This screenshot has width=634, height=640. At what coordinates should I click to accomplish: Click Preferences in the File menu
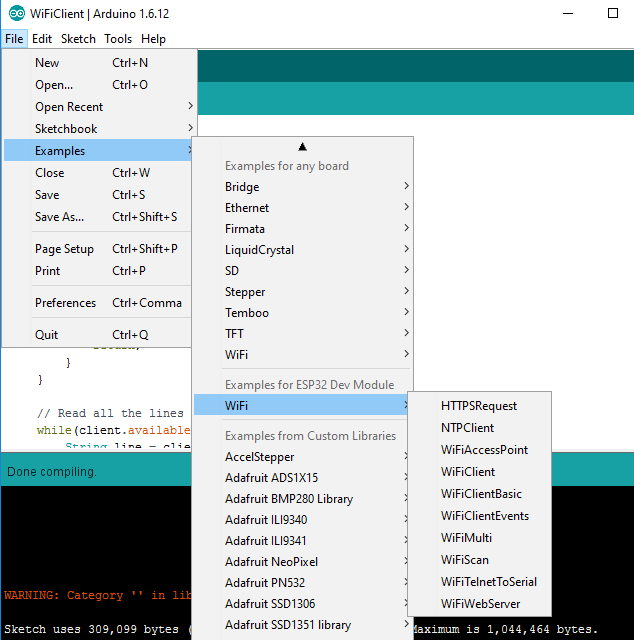(66, 303)
